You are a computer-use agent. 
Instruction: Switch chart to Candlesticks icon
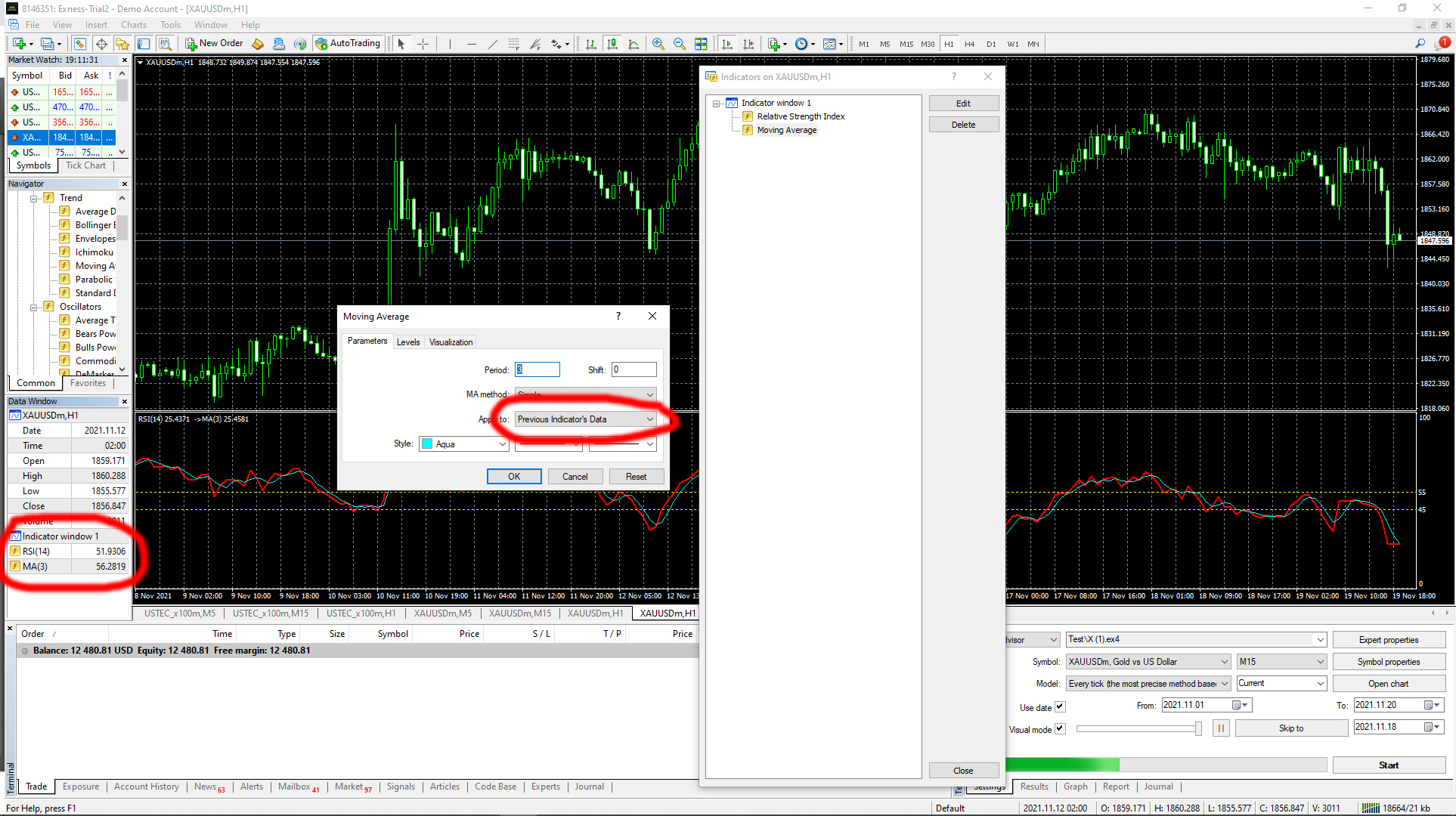point(612,44)
